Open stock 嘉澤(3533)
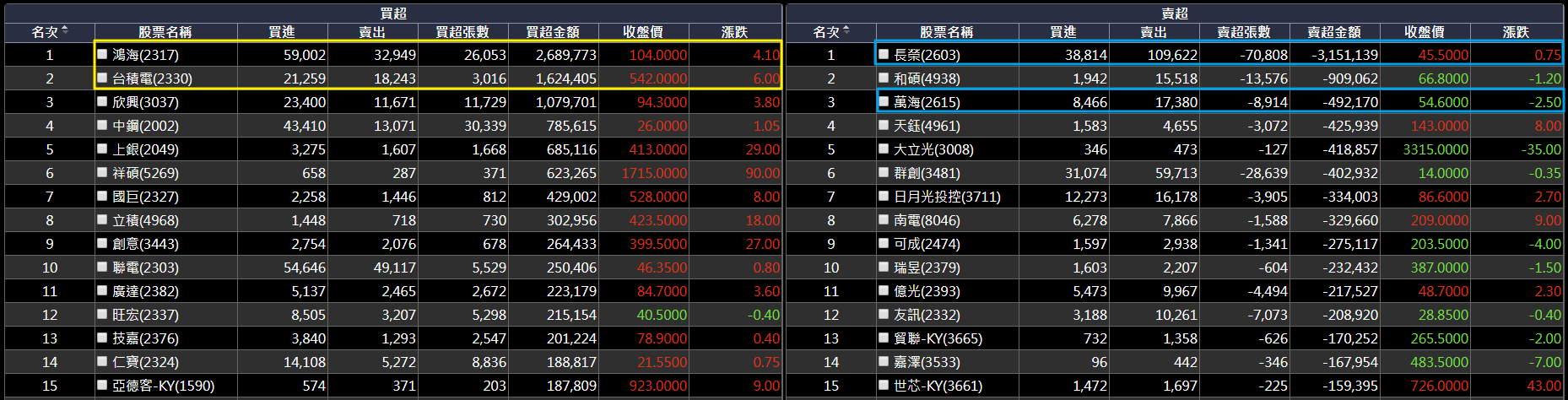The image size is (1568, 400). [x=927, y=362]
